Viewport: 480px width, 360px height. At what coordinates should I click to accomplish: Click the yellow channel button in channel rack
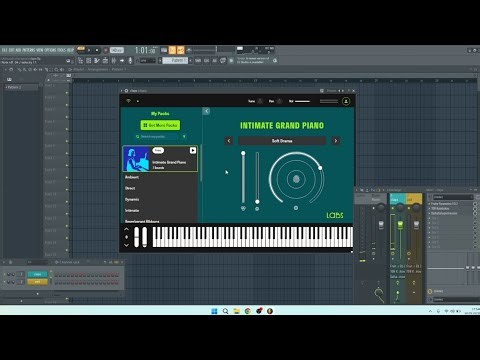pos(37,282)
